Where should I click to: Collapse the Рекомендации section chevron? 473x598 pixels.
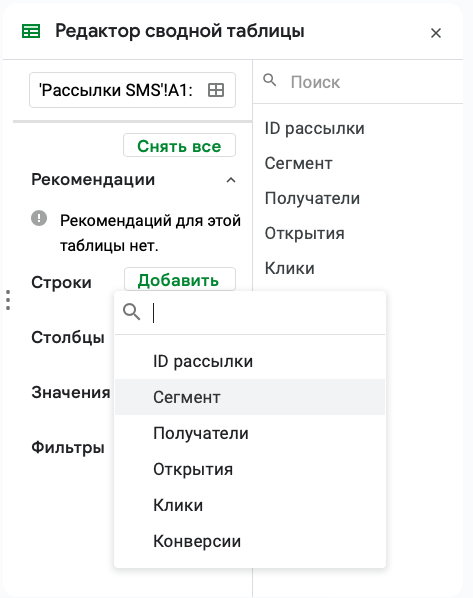(x=231, y=180)
